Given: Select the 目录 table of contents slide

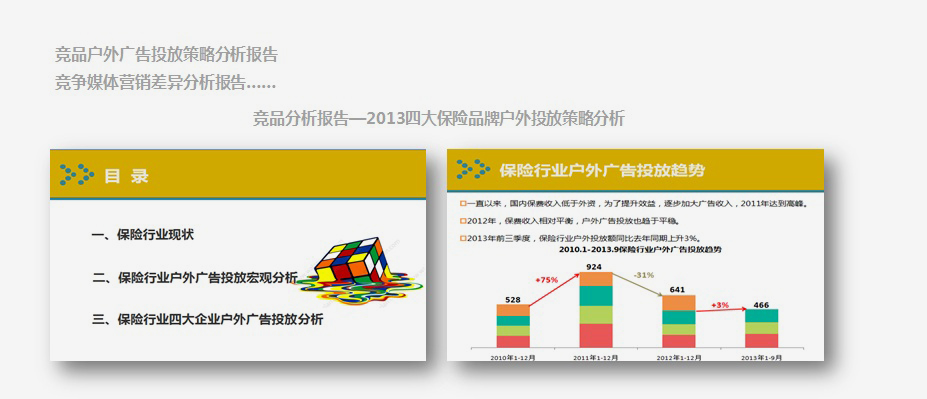Looking at the screenshot, I should coord(238,255).
